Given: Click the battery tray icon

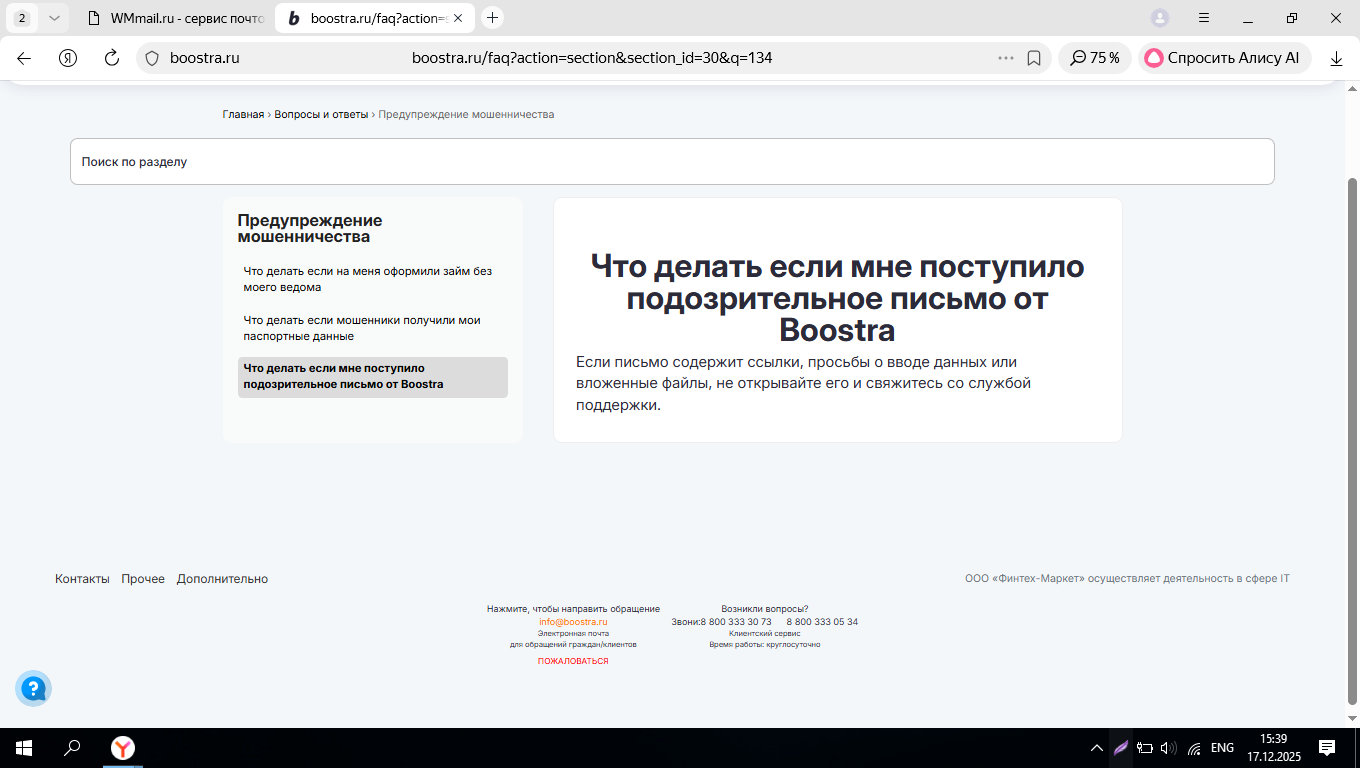Looking at the screenshot, I should (x=1145, y=748).
